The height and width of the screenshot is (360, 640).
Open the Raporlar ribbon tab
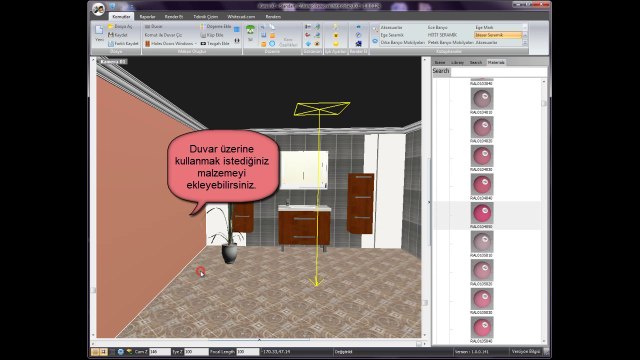coord(147,17)
